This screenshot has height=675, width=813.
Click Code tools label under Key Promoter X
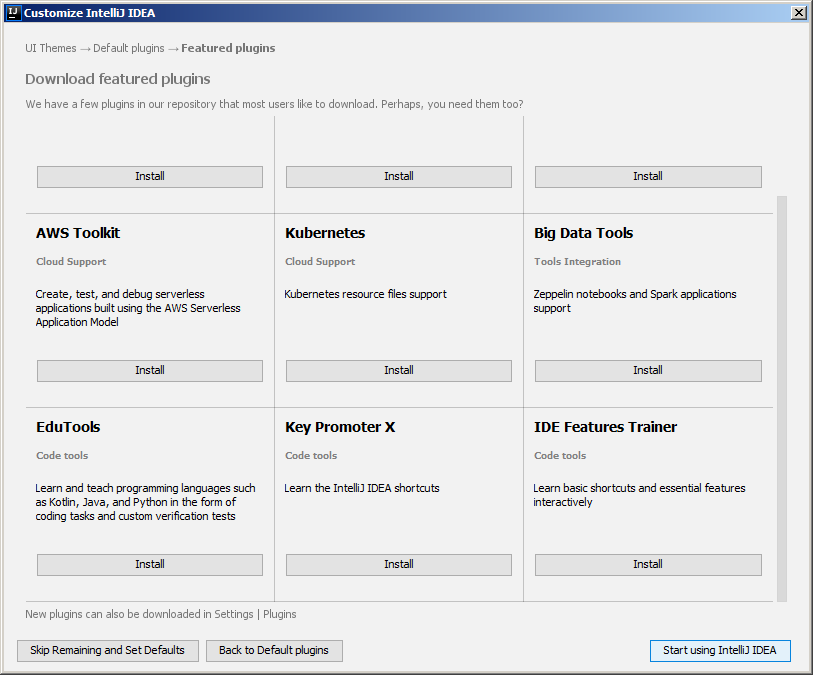coord(311,456)
